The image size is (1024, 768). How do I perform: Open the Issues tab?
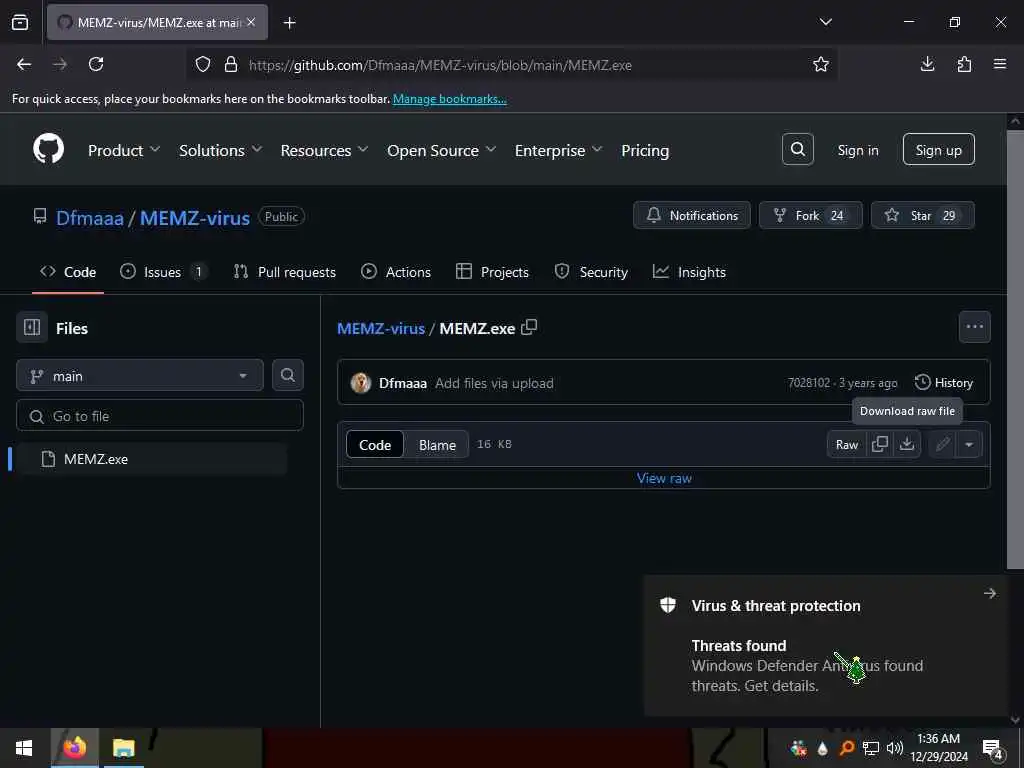(x=163, y=272)
